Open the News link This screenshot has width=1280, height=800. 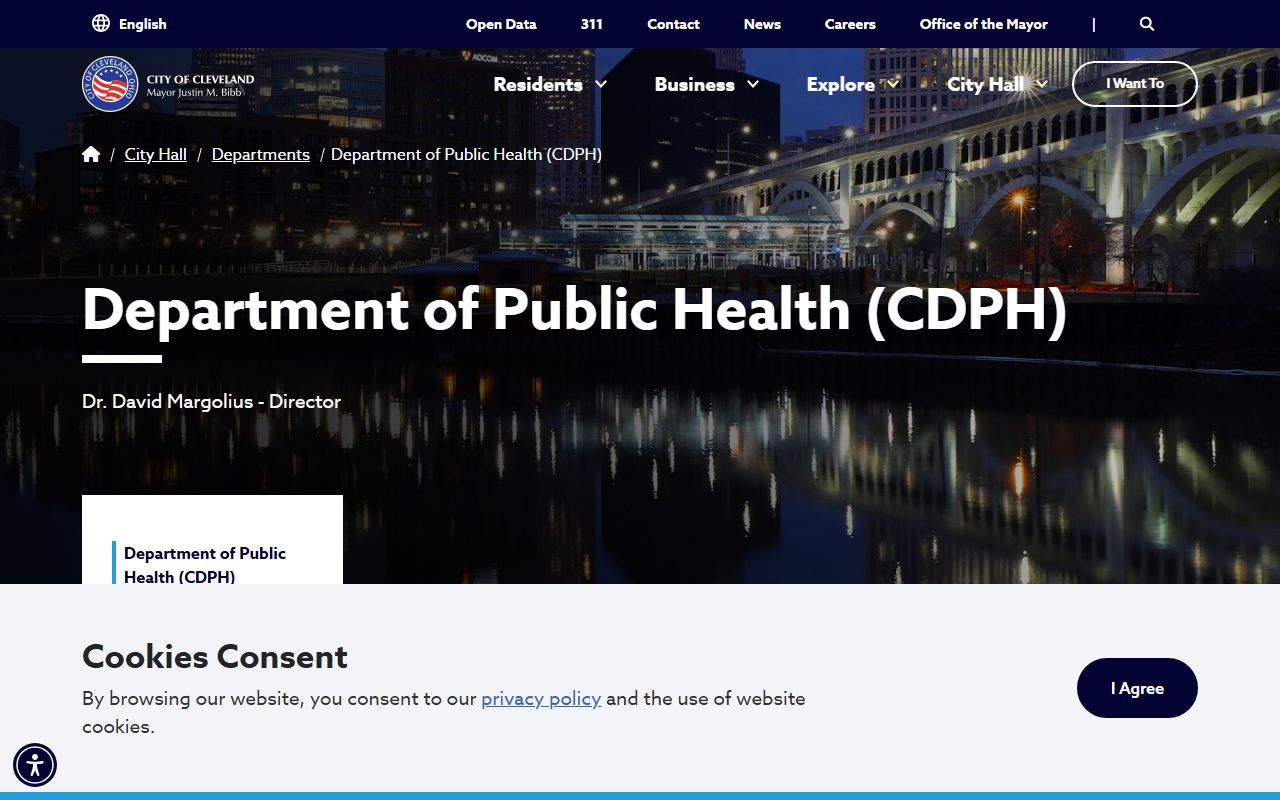tap(762, 24)
